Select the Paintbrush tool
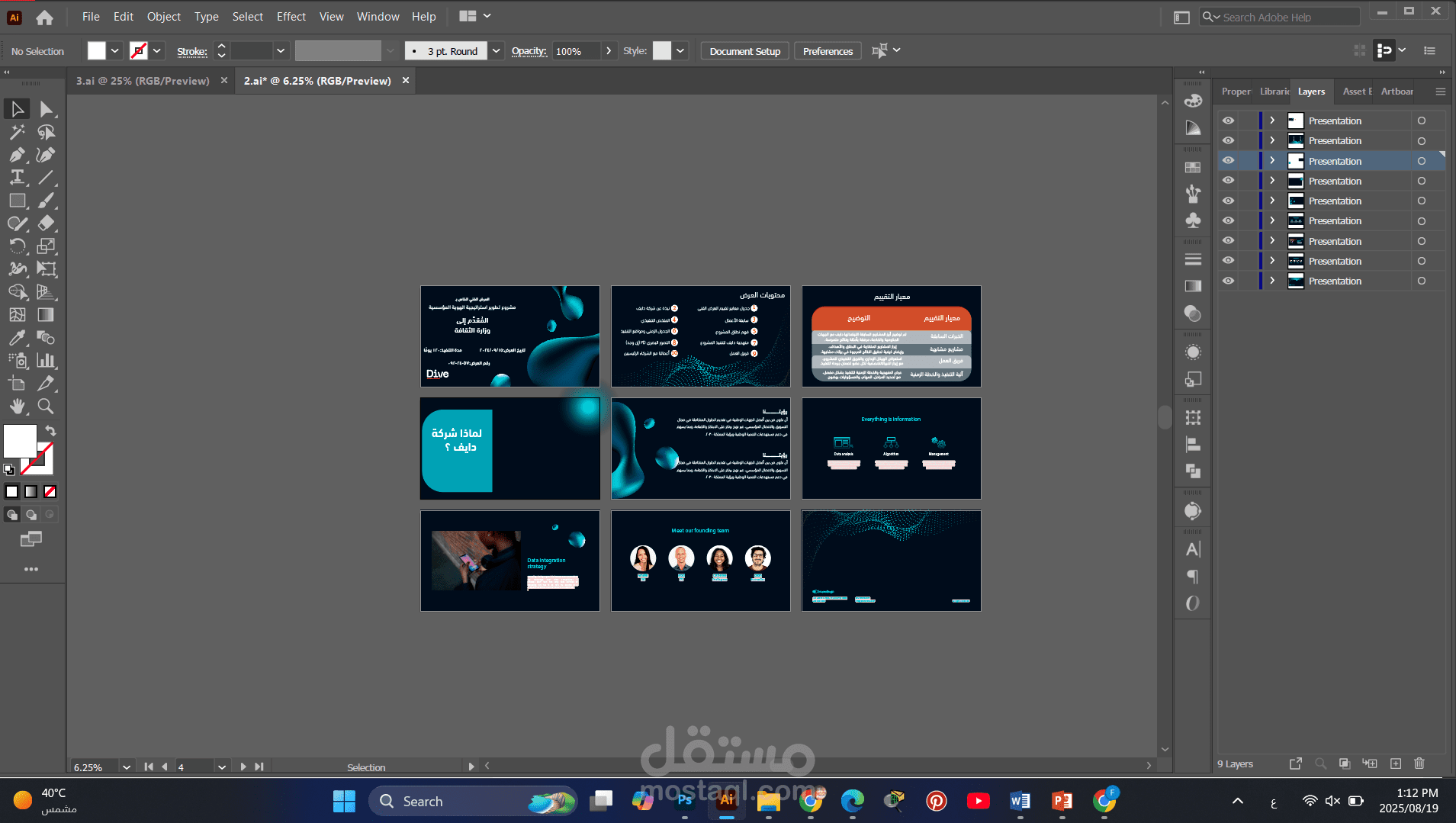 tap(46, 201)
